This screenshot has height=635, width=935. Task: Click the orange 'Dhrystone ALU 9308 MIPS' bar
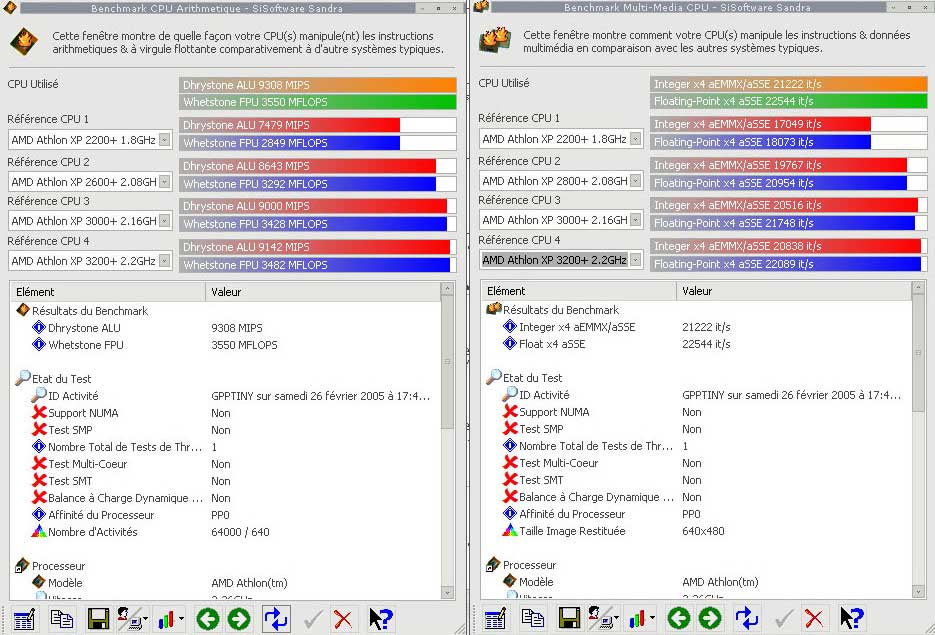[x=318, y=85]
